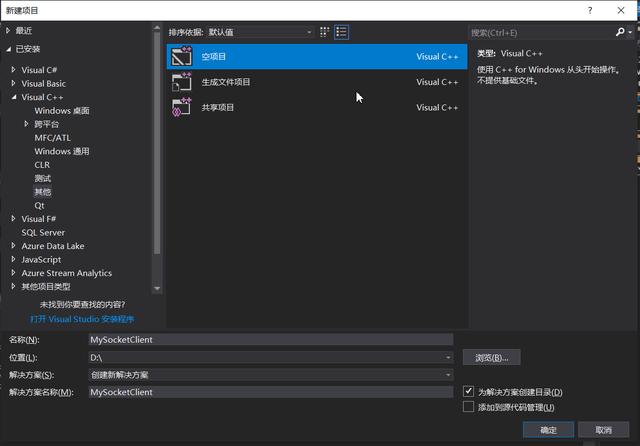Click the 搜索(Ctrl+E) search box

point(541,32)
